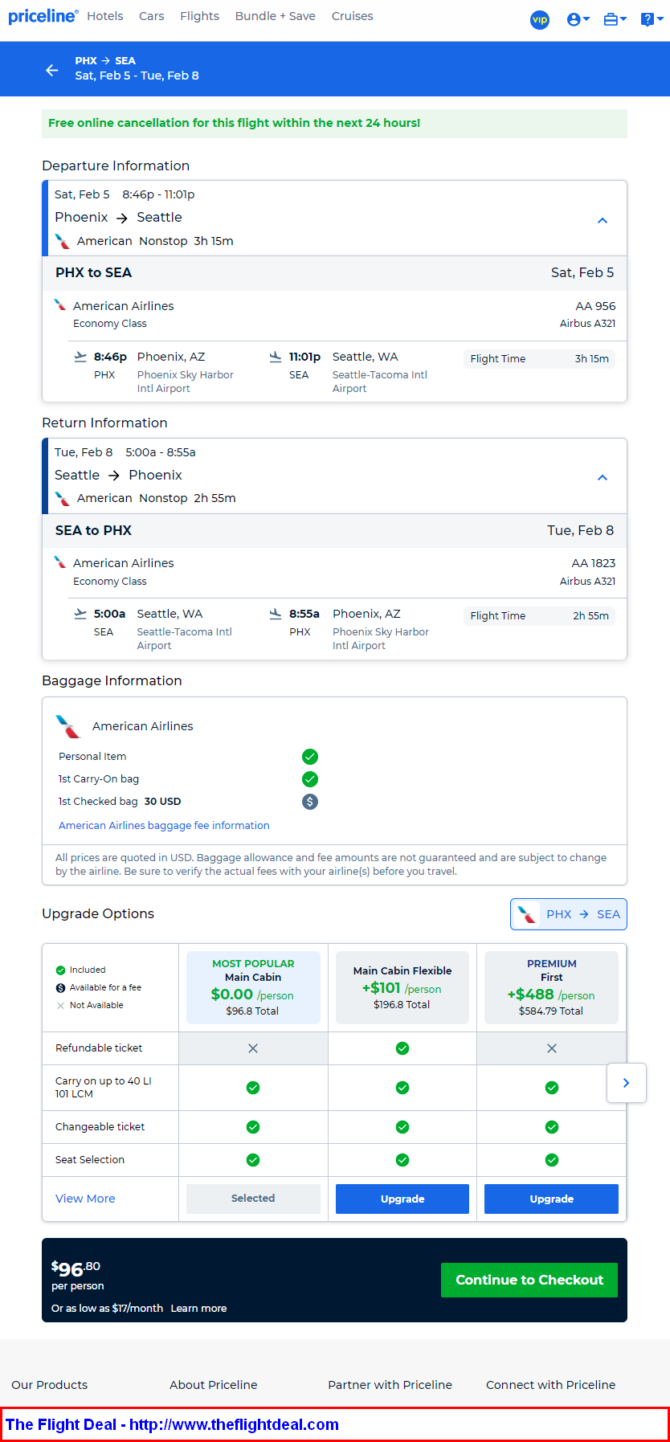This screenshot has width=670, height=1442.
Task: Open the VIP badge icon
Action: [540, 19]
